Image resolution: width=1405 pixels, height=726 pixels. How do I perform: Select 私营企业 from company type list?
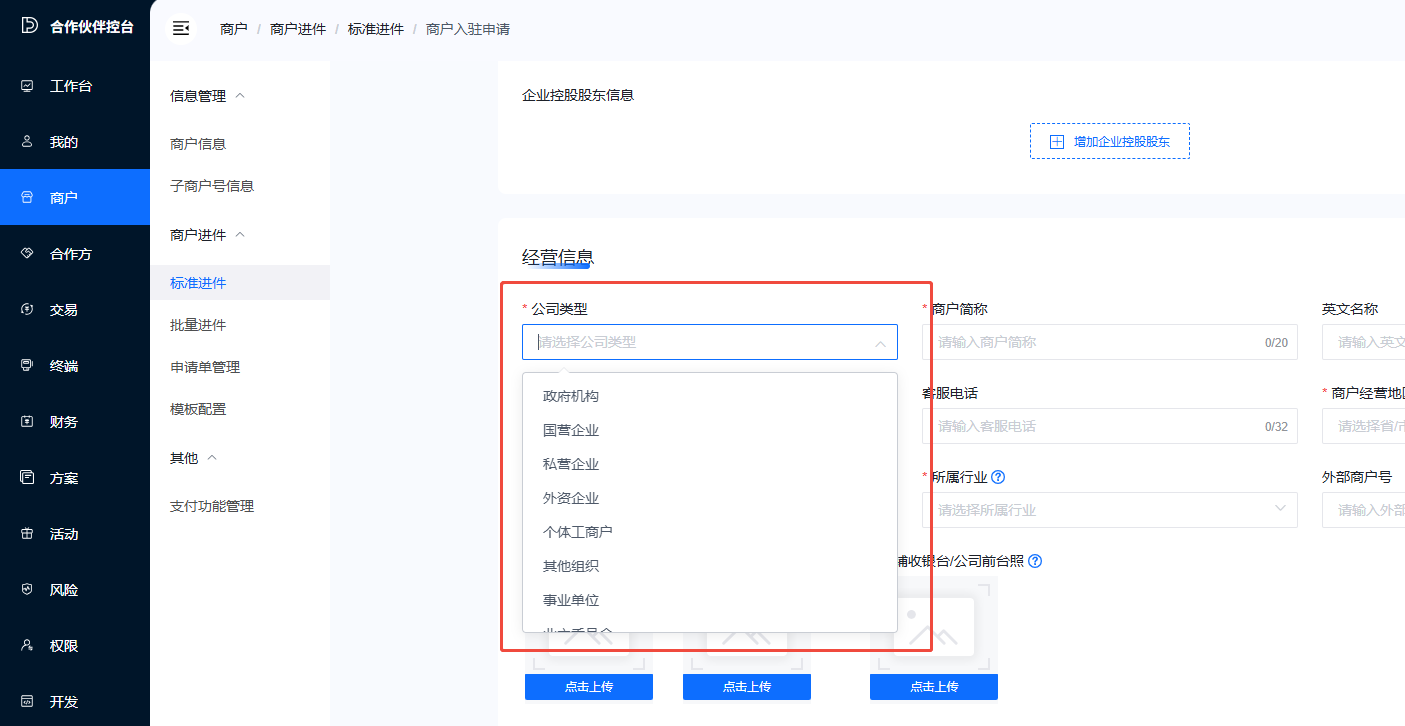(571, 464)
